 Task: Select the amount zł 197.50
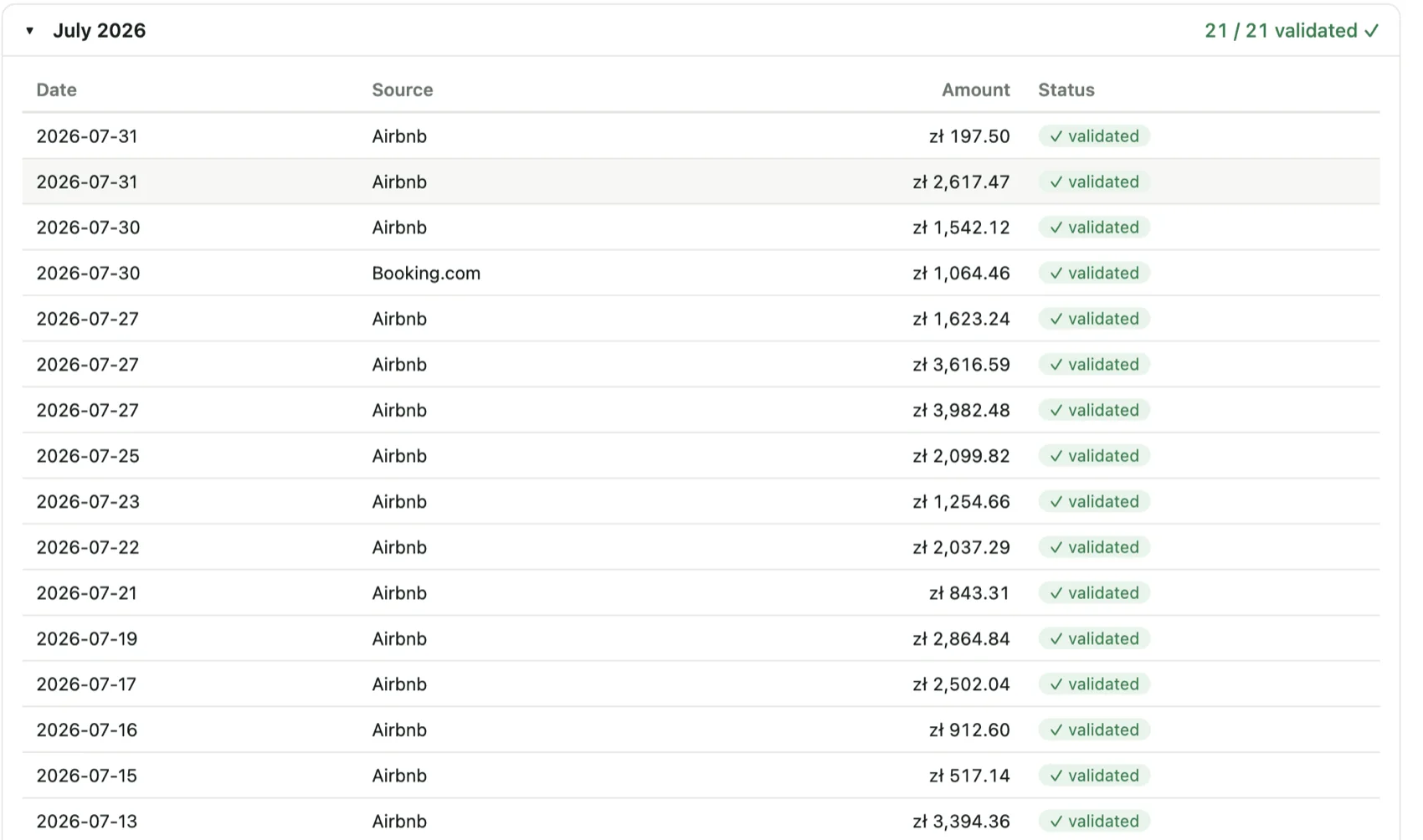point(969,136)
